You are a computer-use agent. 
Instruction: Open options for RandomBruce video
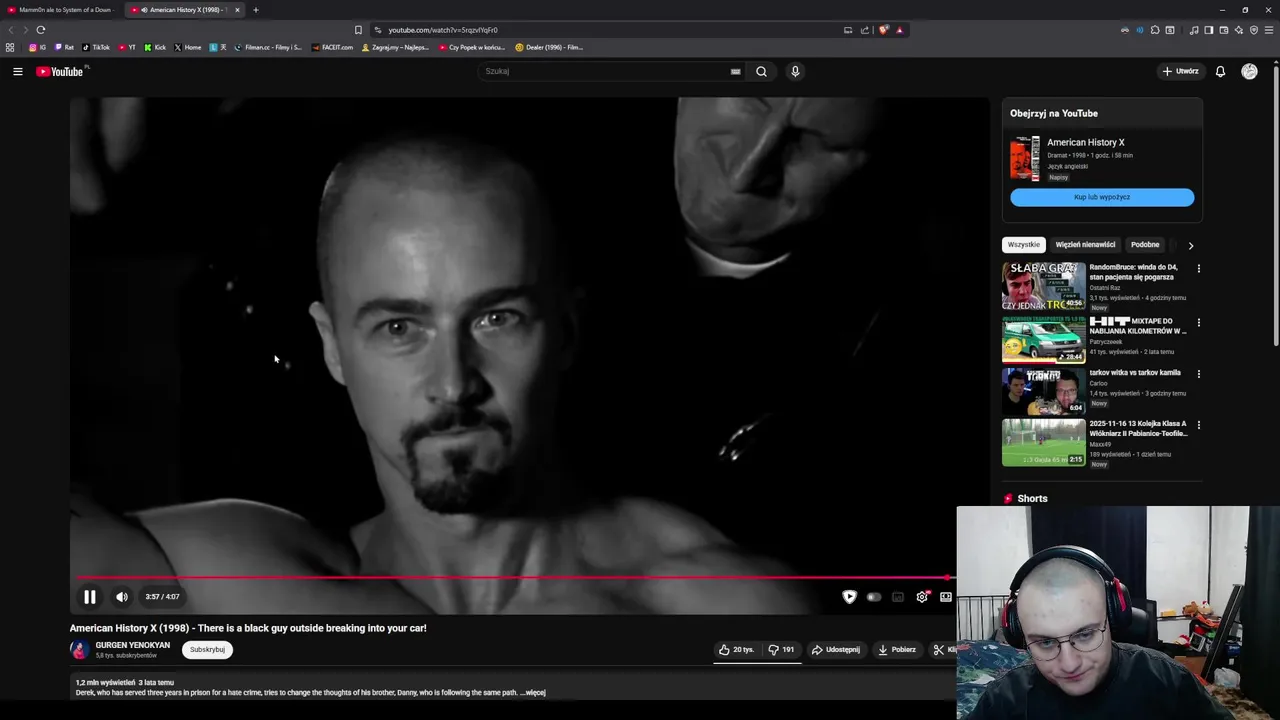1198,269
